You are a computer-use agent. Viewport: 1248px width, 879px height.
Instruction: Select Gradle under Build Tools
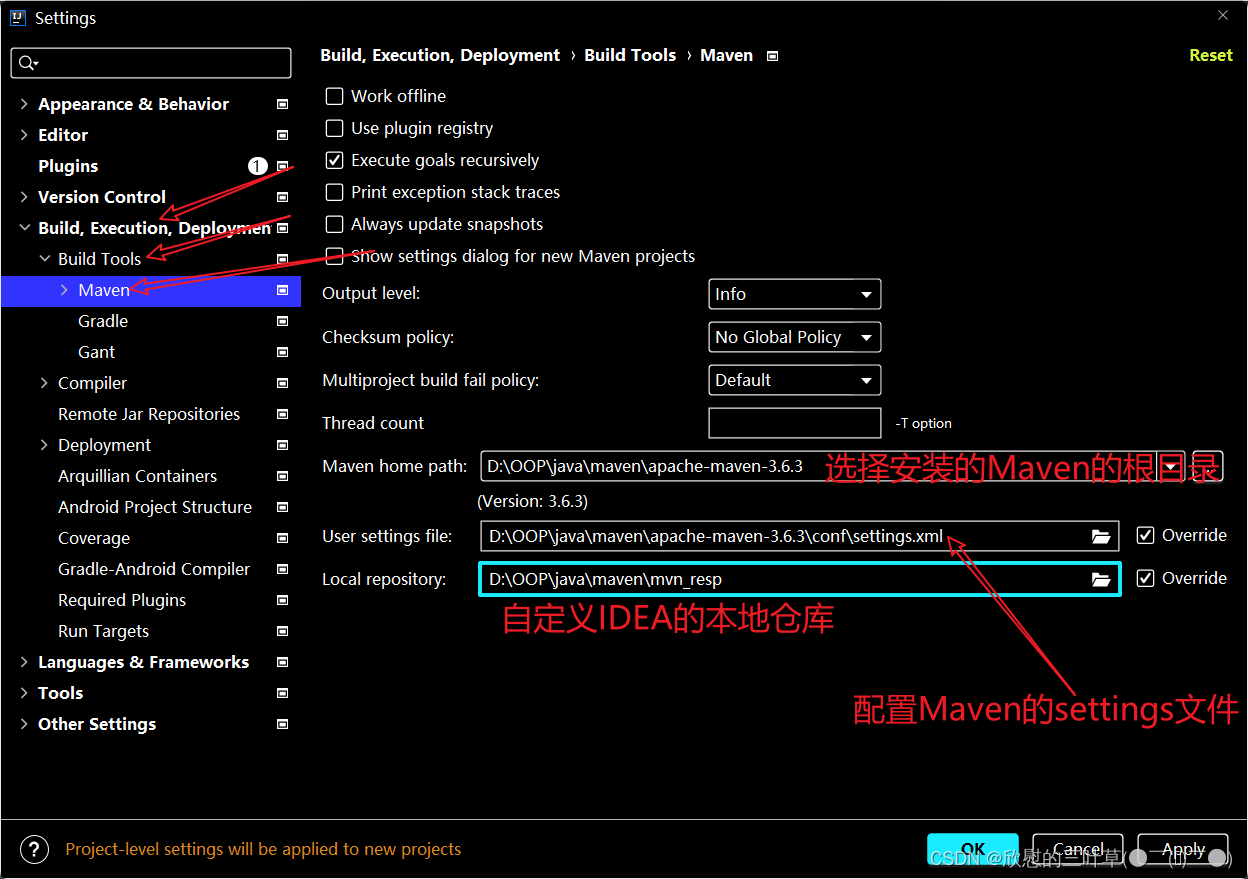point(103,321)
